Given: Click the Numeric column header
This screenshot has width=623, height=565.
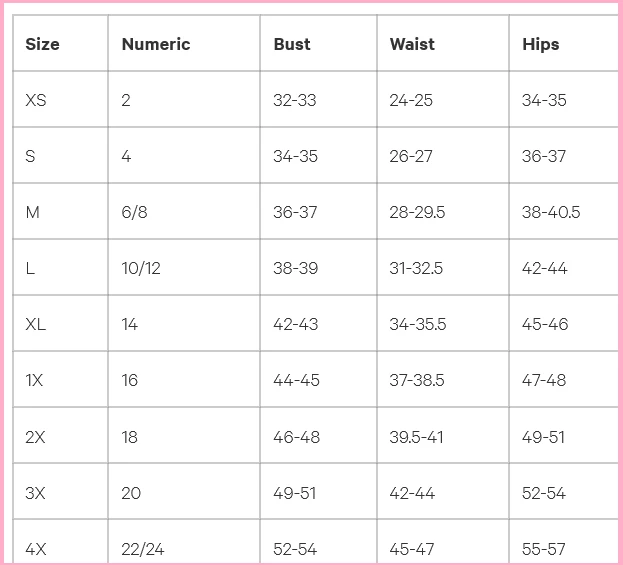Looking at the screenshot, I should click(155, 44).
